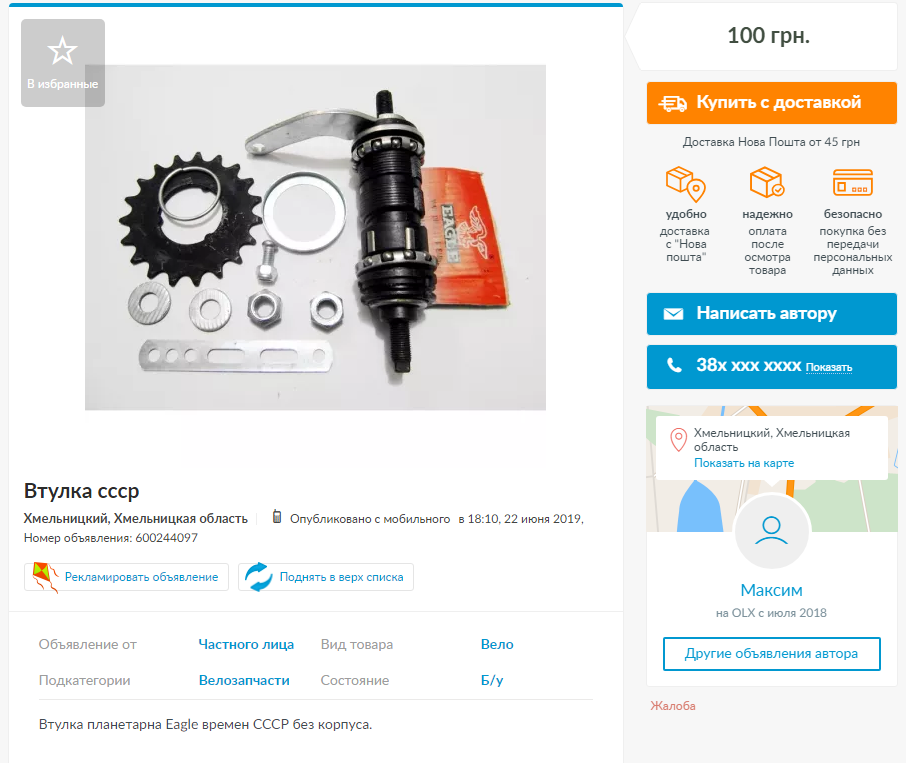The height and width of the screenshot is (763, 906).
Task: Buy with delivery using the orange button
Action: coord(771,103)
